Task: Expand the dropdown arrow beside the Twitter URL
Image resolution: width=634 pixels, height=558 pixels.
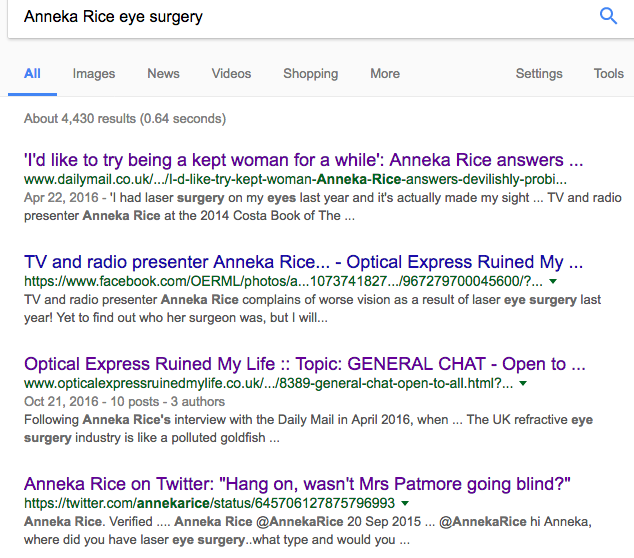Action: 405,503
